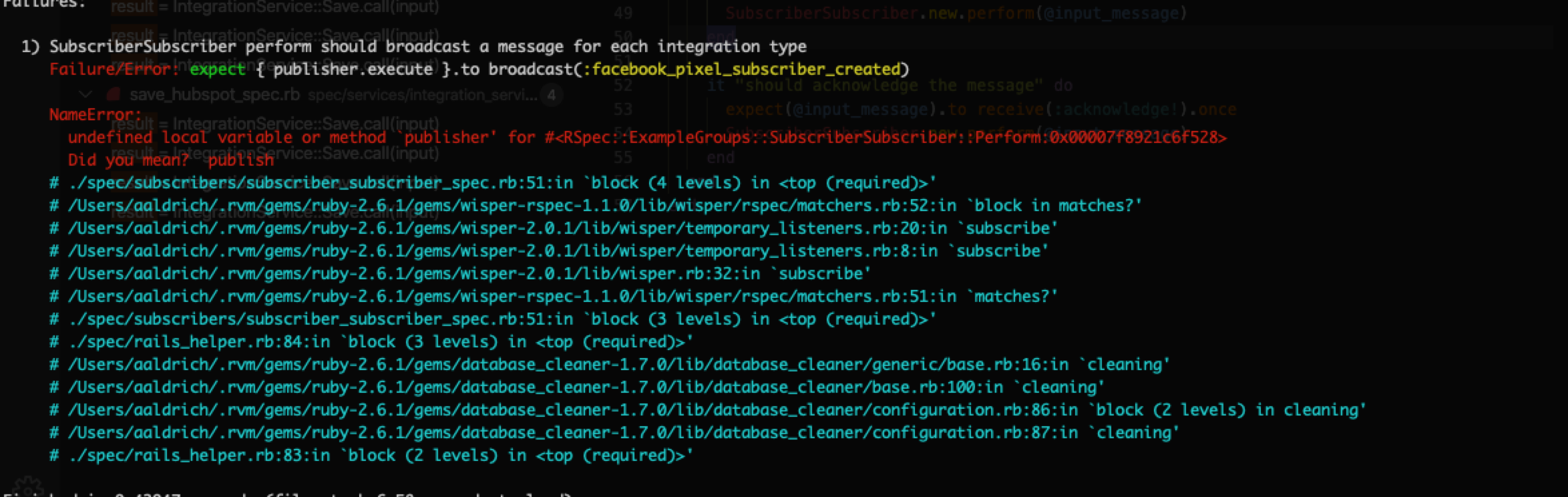Open wisper-rspec matchers.rb:52 "block in matches?" line
Screen dimensions: 1568x497
click(x=596, y=206)
